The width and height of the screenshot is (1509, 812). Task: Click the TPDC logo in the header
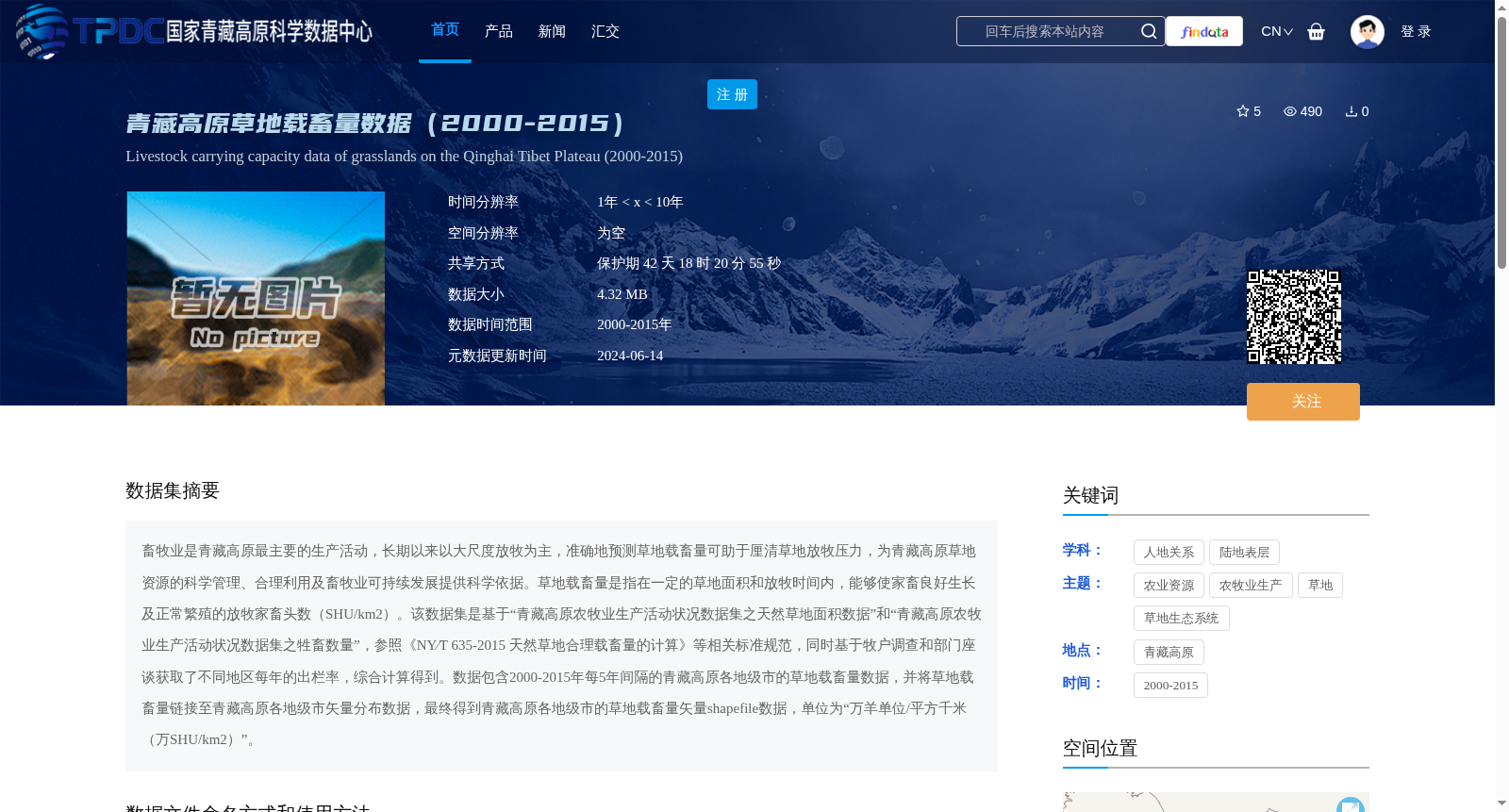point(193,31)
